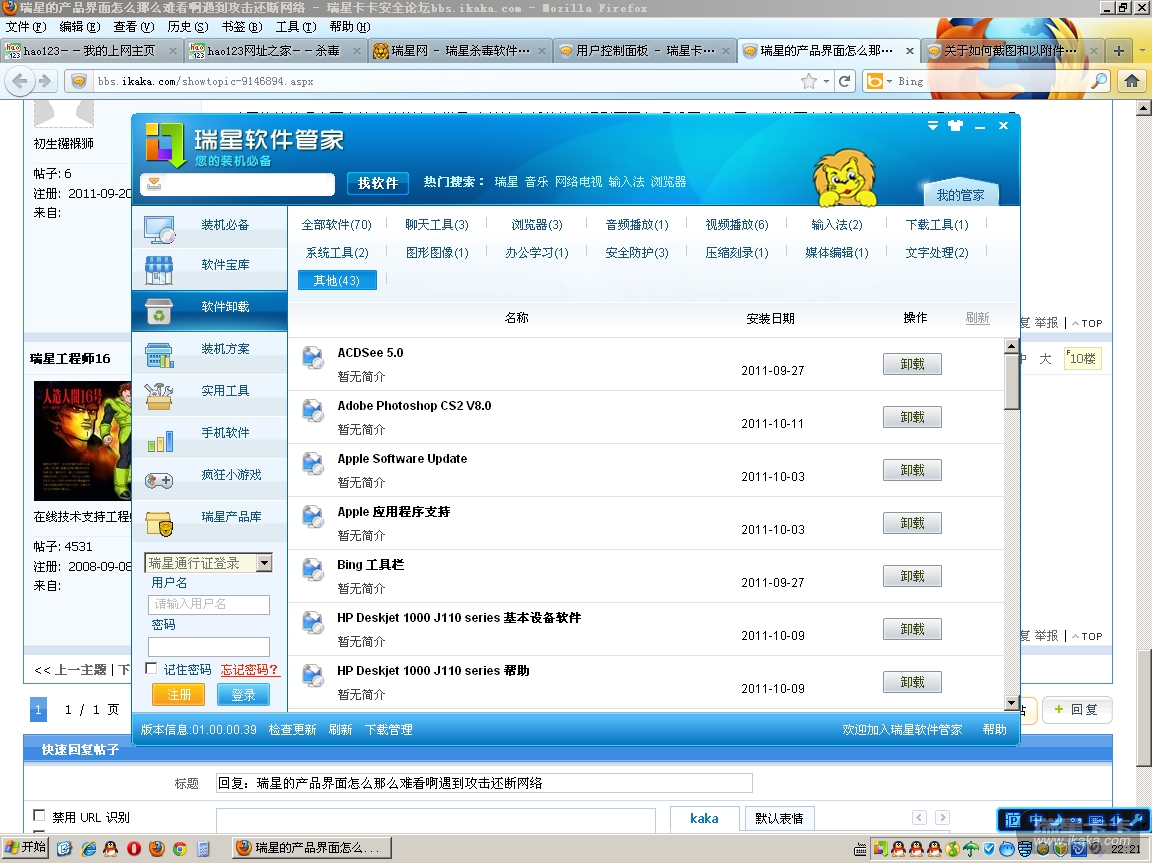
Task: Click 检查更新 in the footer
Action: 292,730
